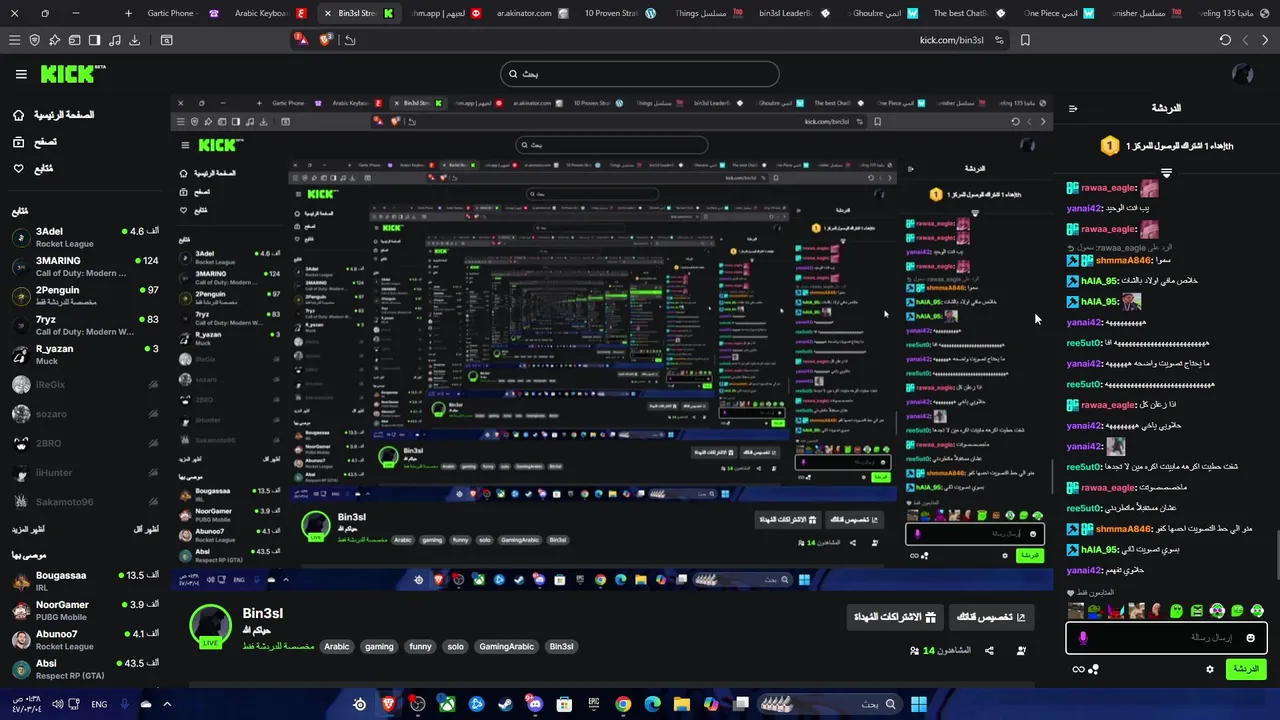This screenshot has width=1280, height=720.
Task: Open 7ryz channel in sidebar
Action: coord(85,325)
